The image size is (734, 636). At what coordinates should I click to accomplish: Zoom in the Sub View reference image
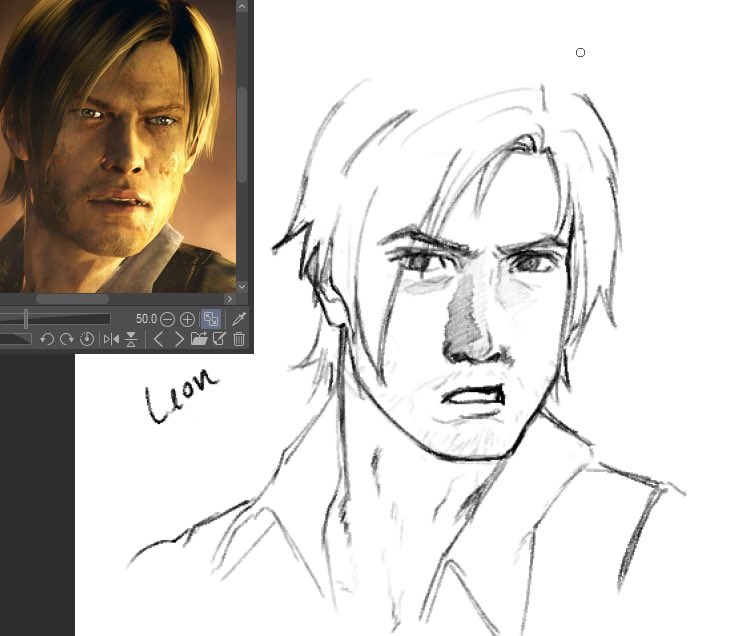187,320
